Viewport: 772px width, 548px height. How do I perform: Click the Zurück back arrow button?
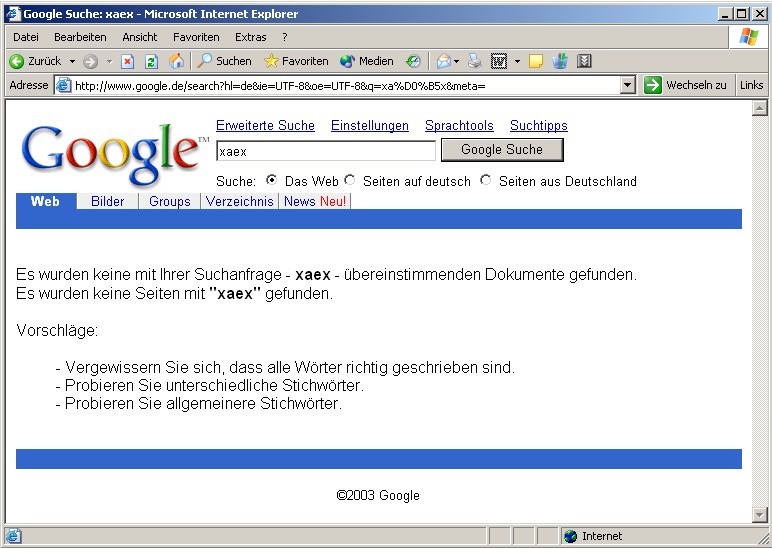pyautogui.click(x=34, y=61)
